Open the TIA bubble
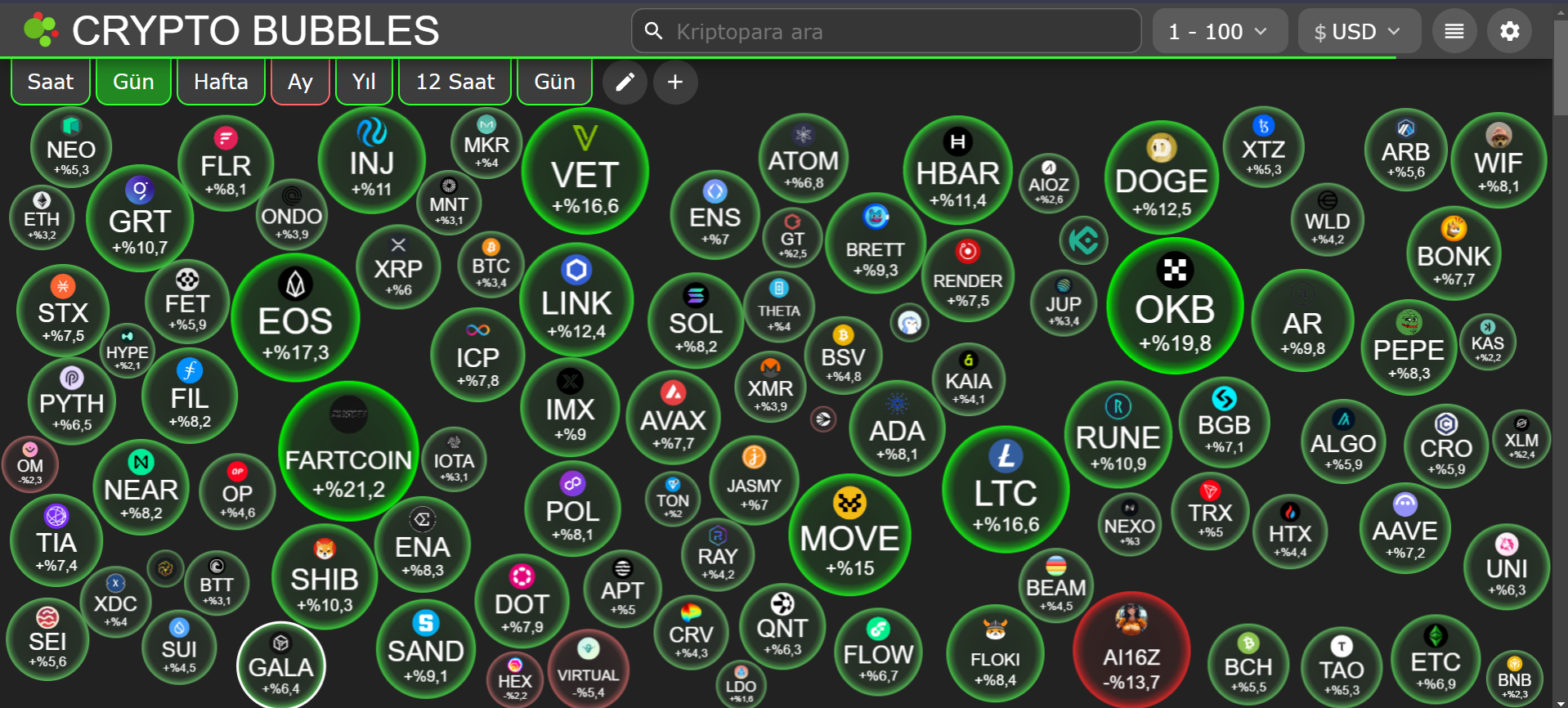Viewport: 1568px width, 708px height. point(56,540)
